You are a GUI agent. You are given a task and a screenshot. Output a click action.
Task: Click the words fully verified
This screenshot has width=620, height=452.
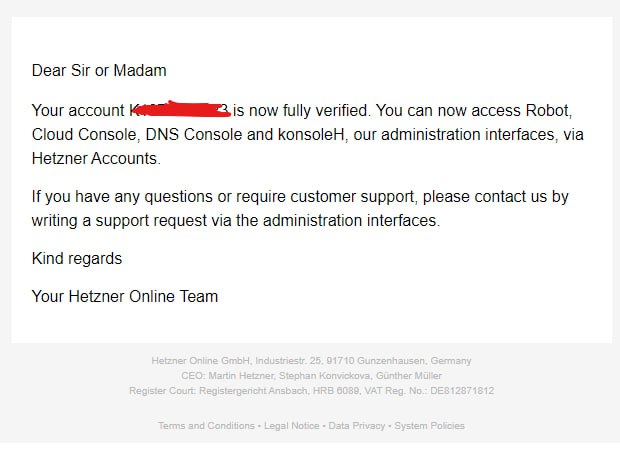pos(325,110)
